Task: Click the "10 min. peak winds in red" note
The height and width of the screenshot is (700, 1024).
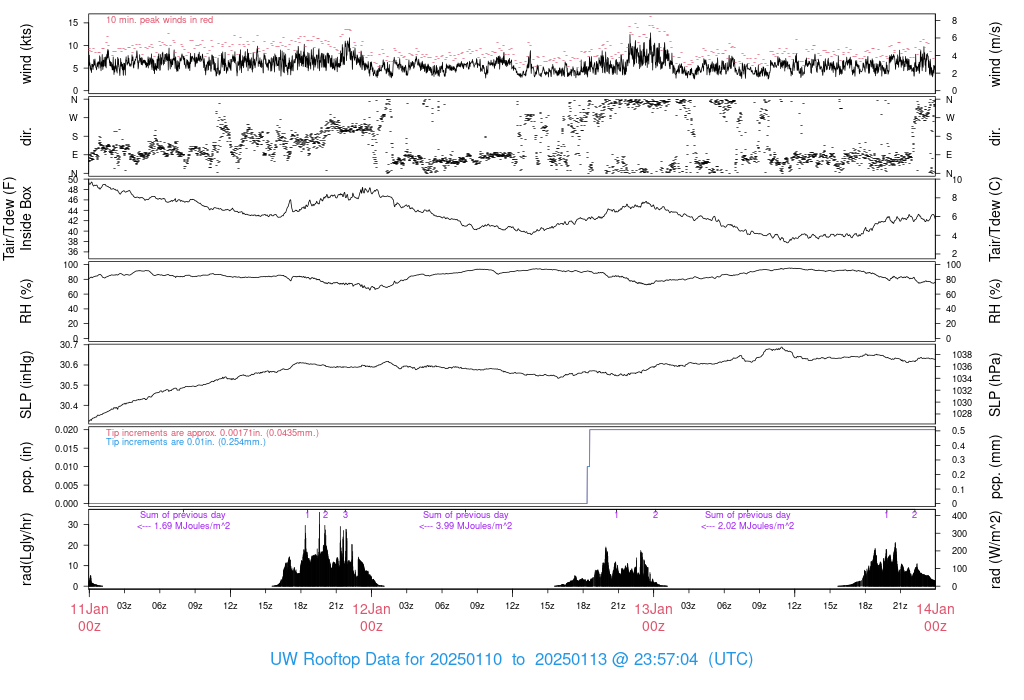Action: [159, 20]
